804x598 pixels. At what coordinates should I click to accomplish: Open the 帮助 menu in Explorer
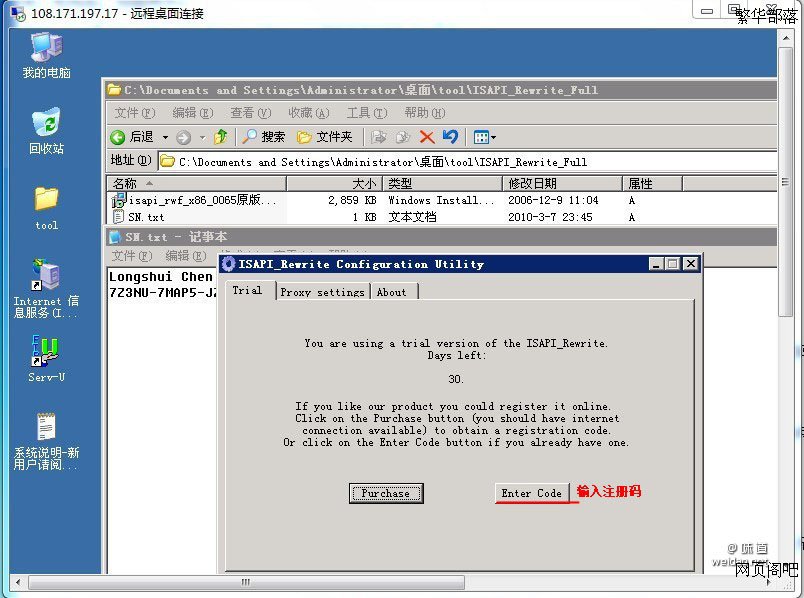[425, 113]
